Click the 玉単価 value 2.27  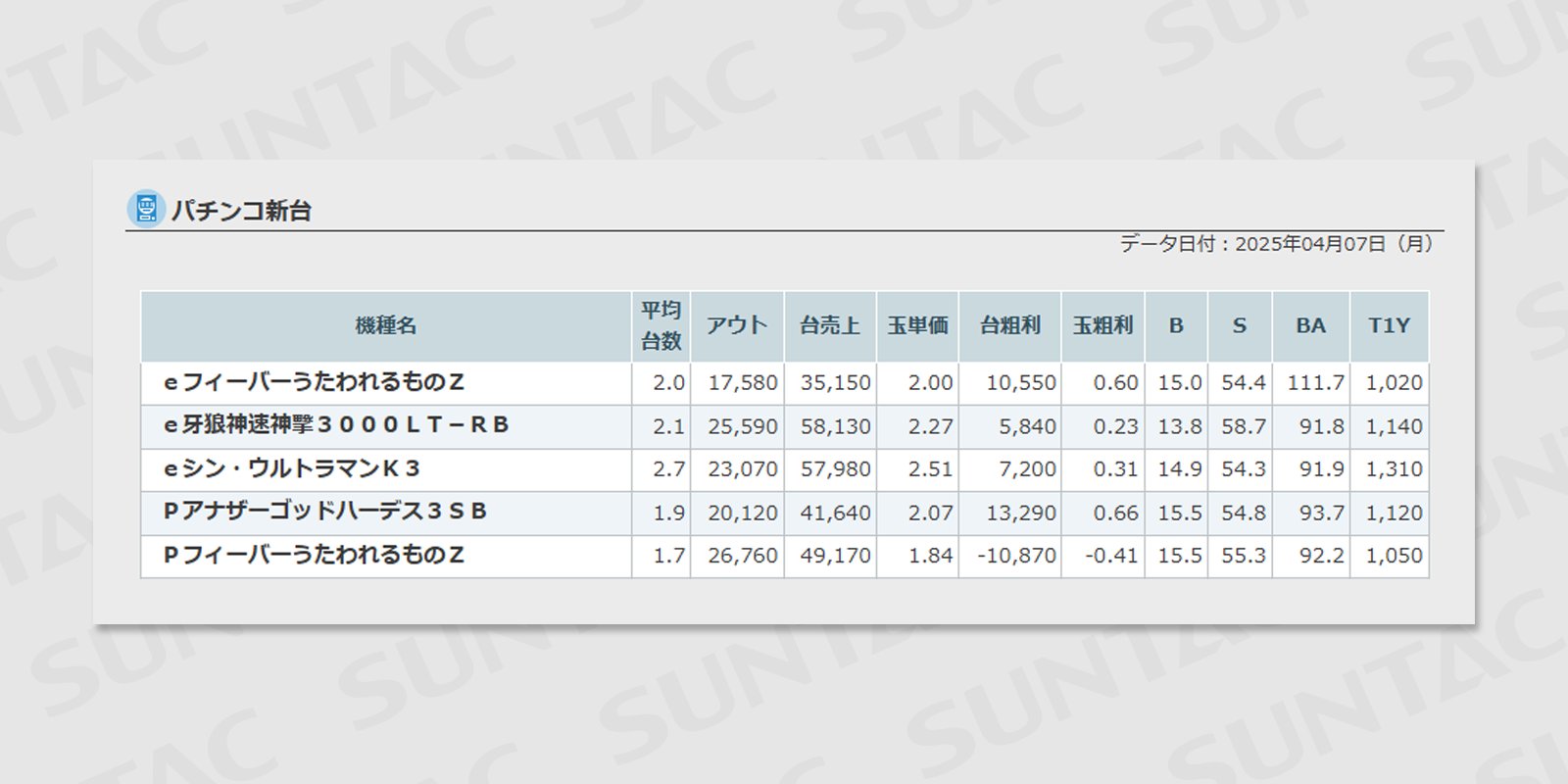[x=931, y=426]
